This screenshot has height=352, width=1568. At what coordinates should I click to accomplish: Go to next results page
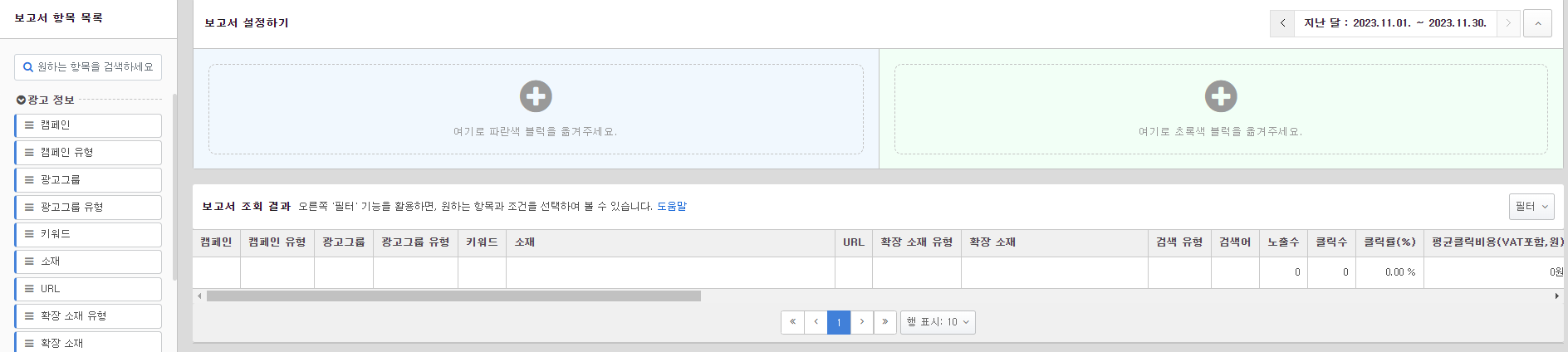pyautogui.click(x=862, y=322)
